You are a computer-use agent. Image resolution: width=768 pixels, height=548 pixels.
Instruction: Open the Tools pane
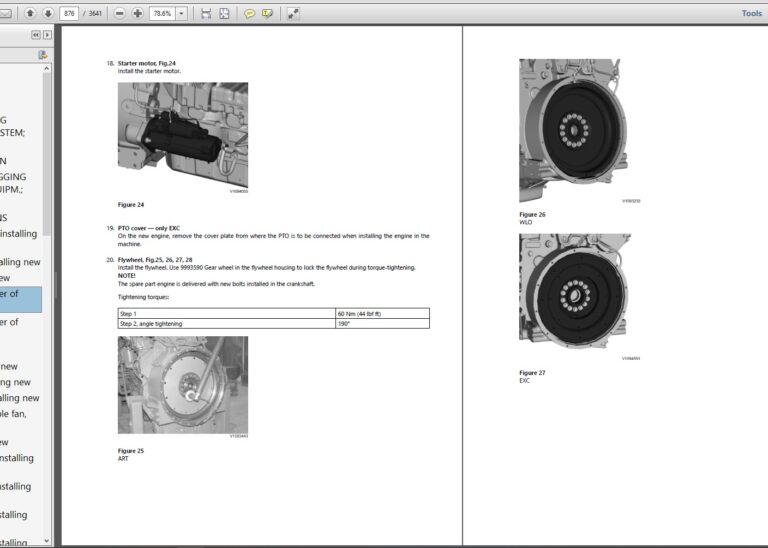coord(751,13)
